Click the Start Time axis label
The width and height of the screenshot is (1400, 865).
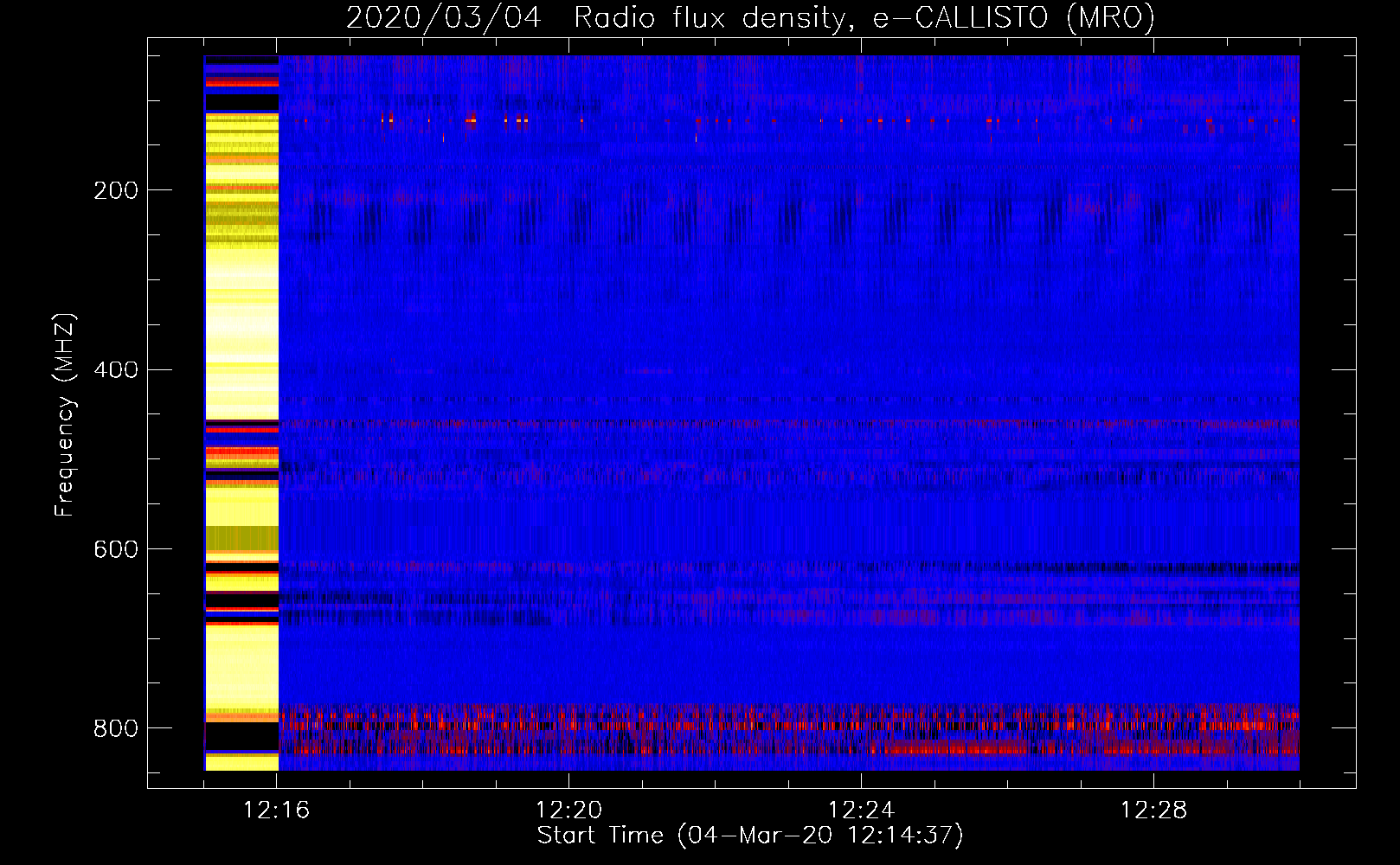[x=749, y=836]
